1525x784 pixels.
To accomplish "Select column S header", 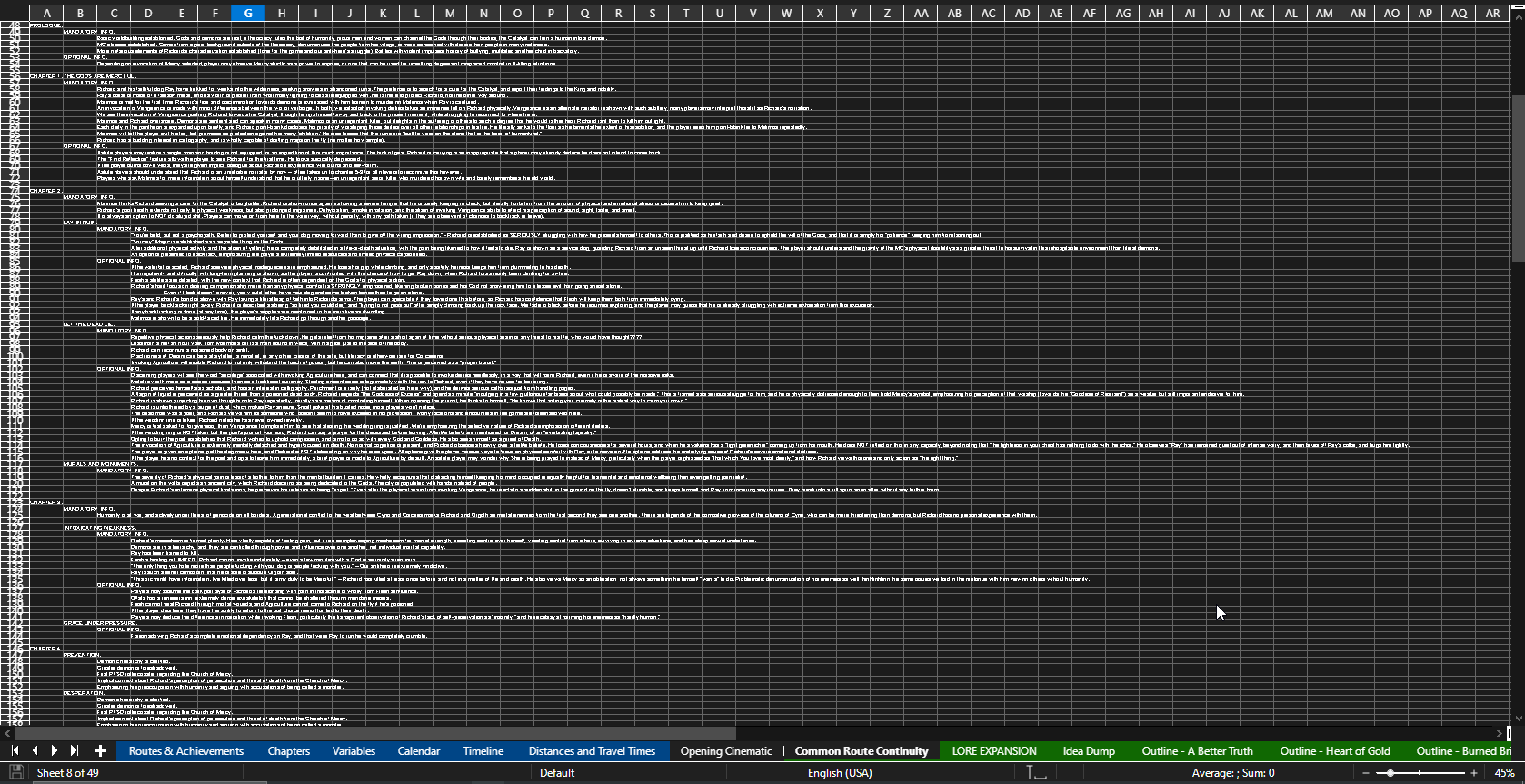I will [652, 13].
